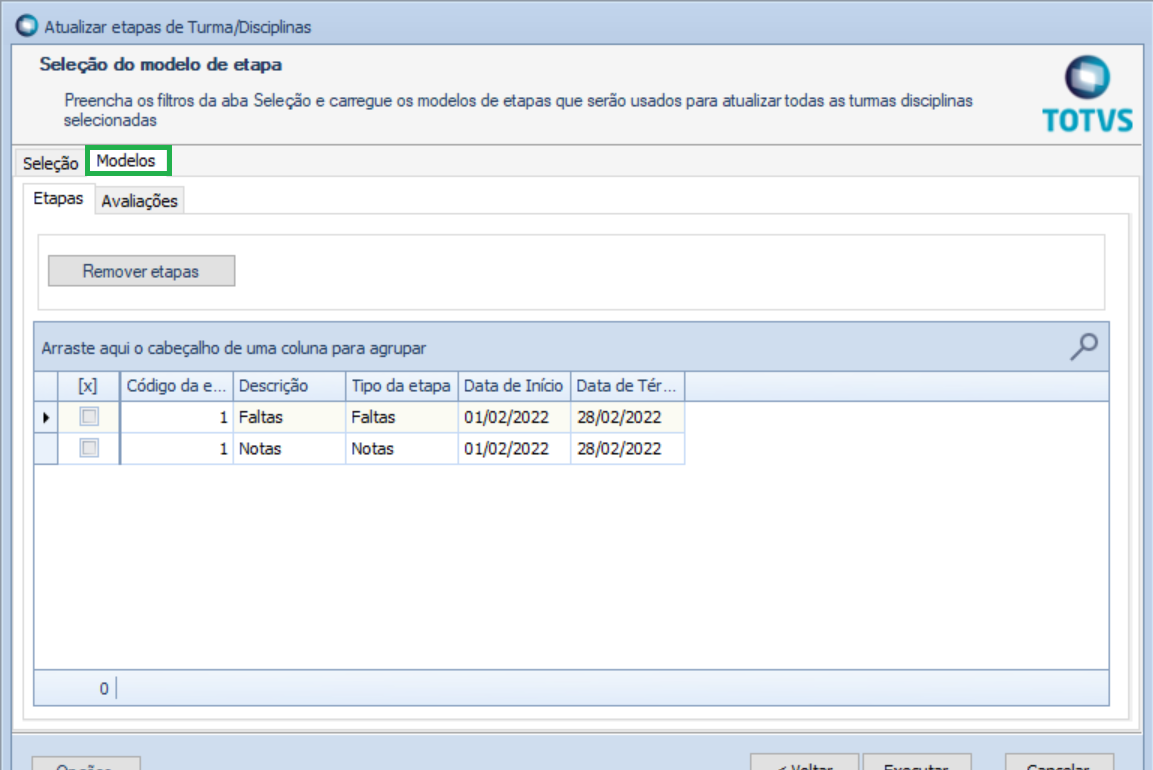Image resolution: width=1153 pixels, height=770 pixels.
Task: Select the Tipo da etapa cell Notas
Action: click(401, 449)
